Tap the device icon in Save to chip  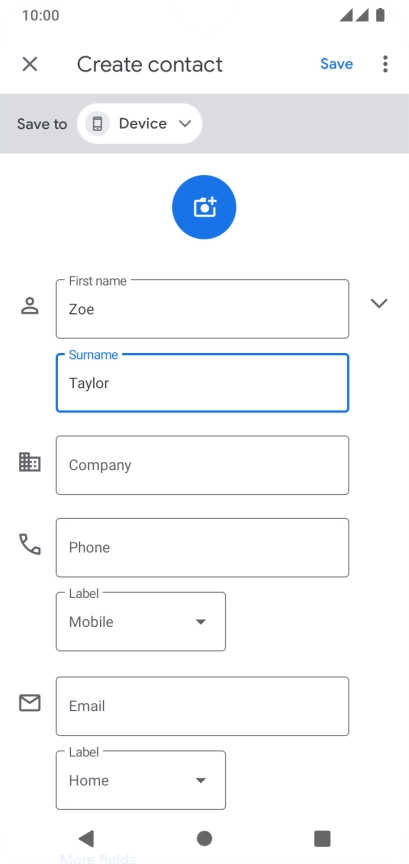tap(98, 123)
